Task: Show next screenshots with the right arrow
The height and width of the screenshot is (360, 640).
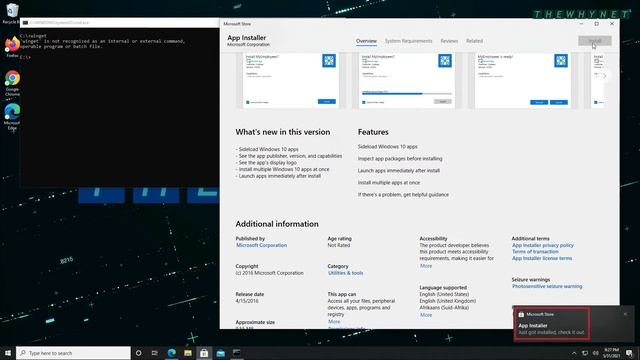Action: (x=604, y=76)
